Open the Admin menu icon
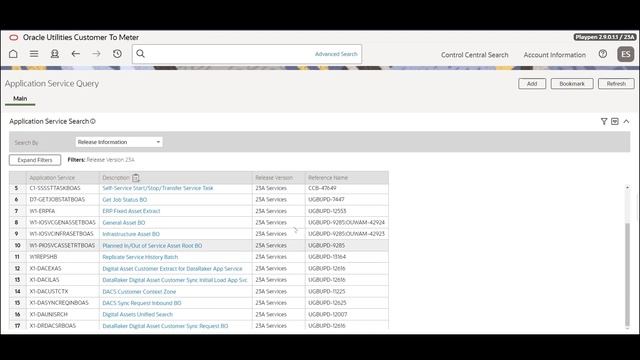Screen dimensions: 640x360 tap(54, 54)
